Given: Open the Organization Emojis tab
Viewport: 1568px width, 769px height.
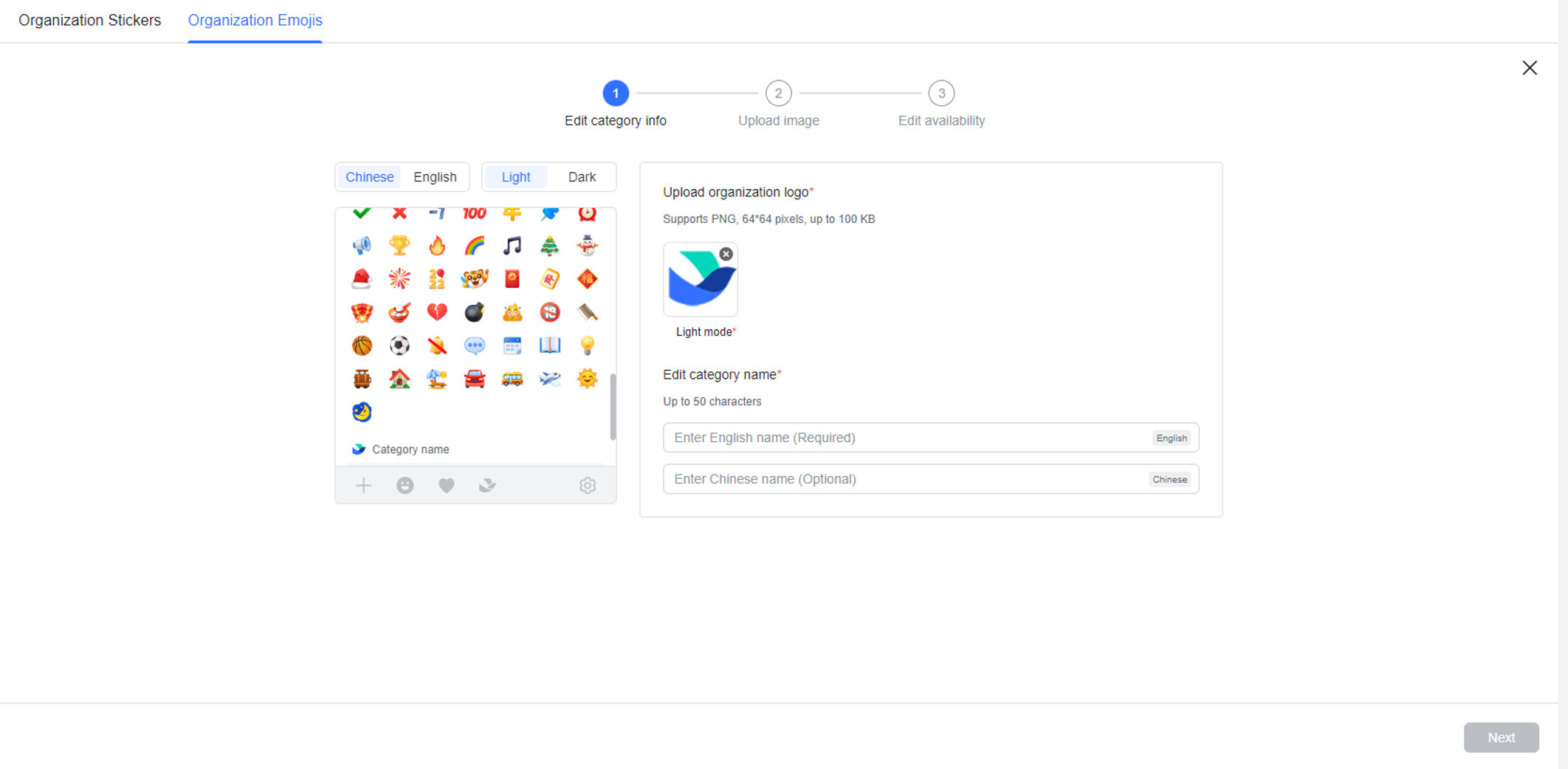Looking at the screenshot, I should click(255, 20).
